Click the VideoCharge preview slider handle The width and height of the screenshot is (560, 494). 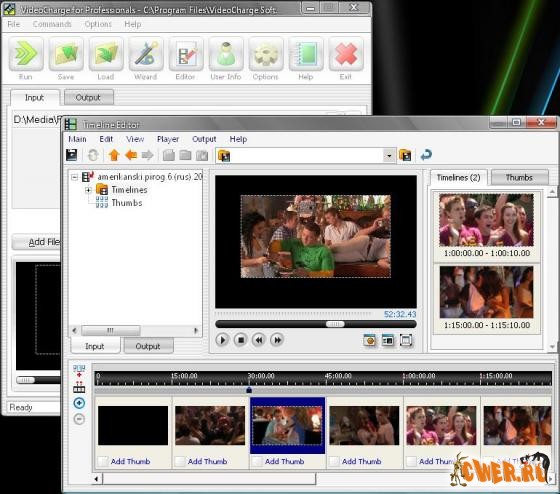tap(26, 380)
